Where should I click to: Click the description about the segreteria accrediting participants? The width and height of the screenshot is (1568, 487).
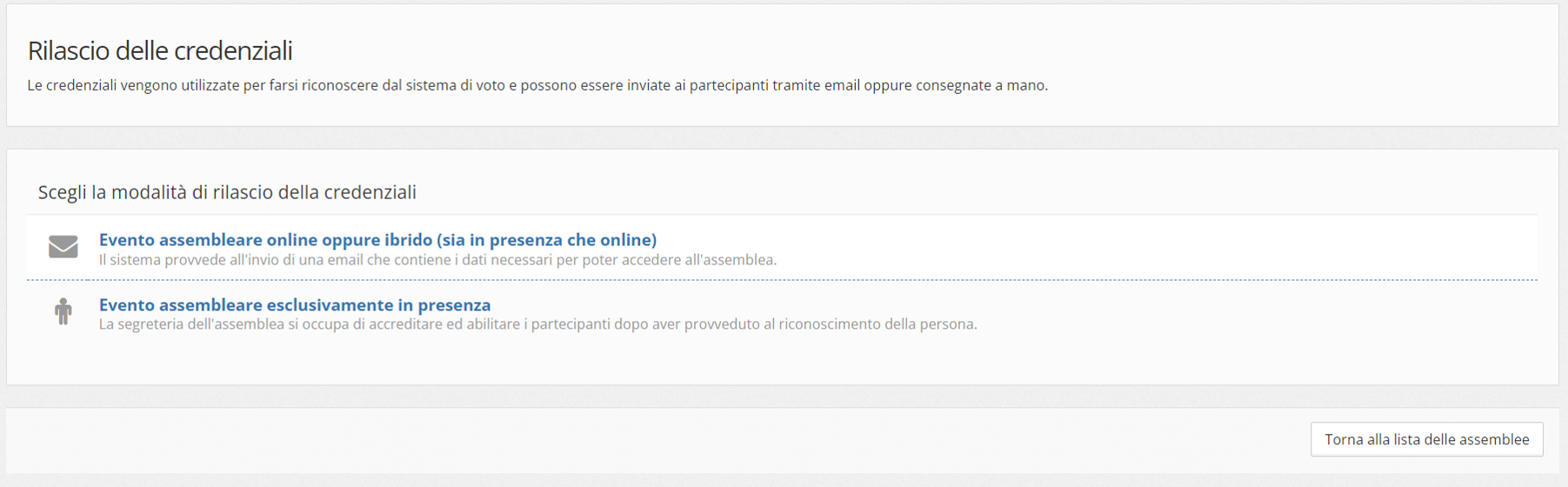[x=537, y=324]
